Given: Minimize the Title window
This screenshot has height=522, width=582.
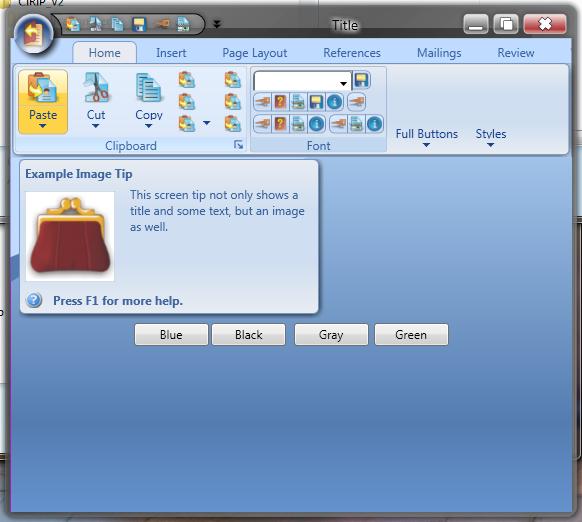Looking at the screenshot, I should [475, 25].
